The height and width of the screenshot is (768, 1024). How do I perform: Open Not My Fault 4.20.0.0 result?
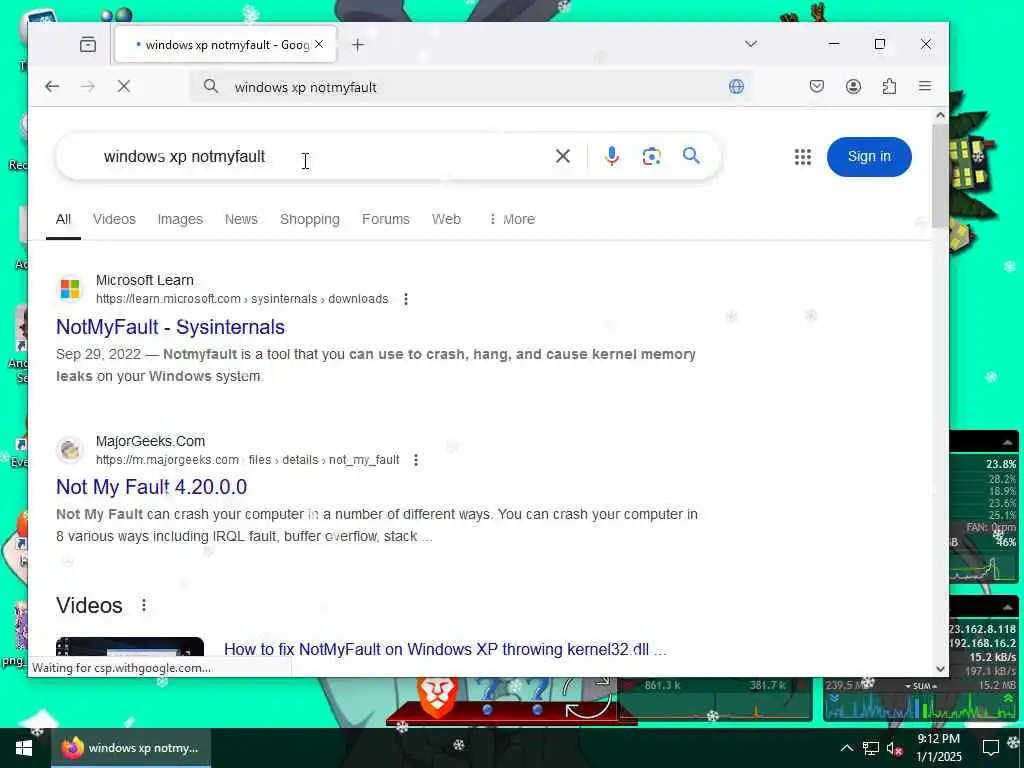(x=152, y=487)
